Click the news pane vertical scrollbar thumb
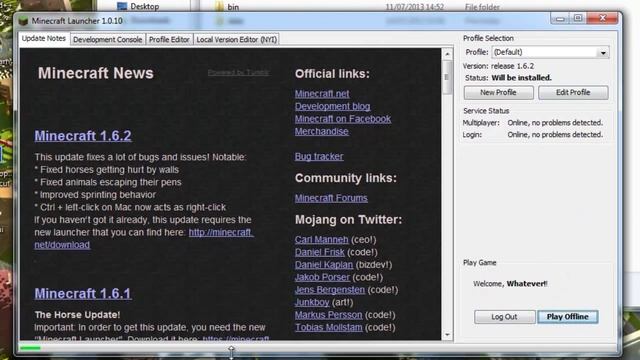640x360 pixels. pos(447,77)
